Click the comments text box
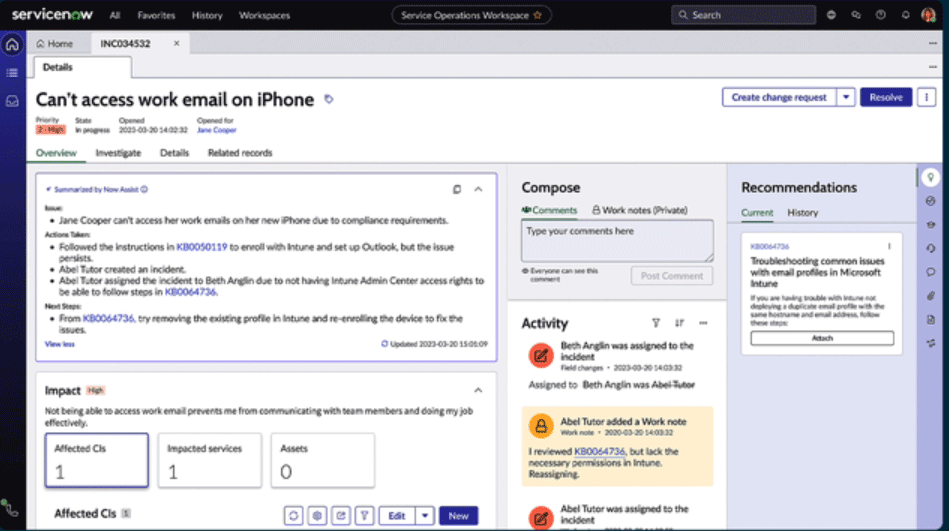This screenshot has height=531, width=949. coord(617,240)
